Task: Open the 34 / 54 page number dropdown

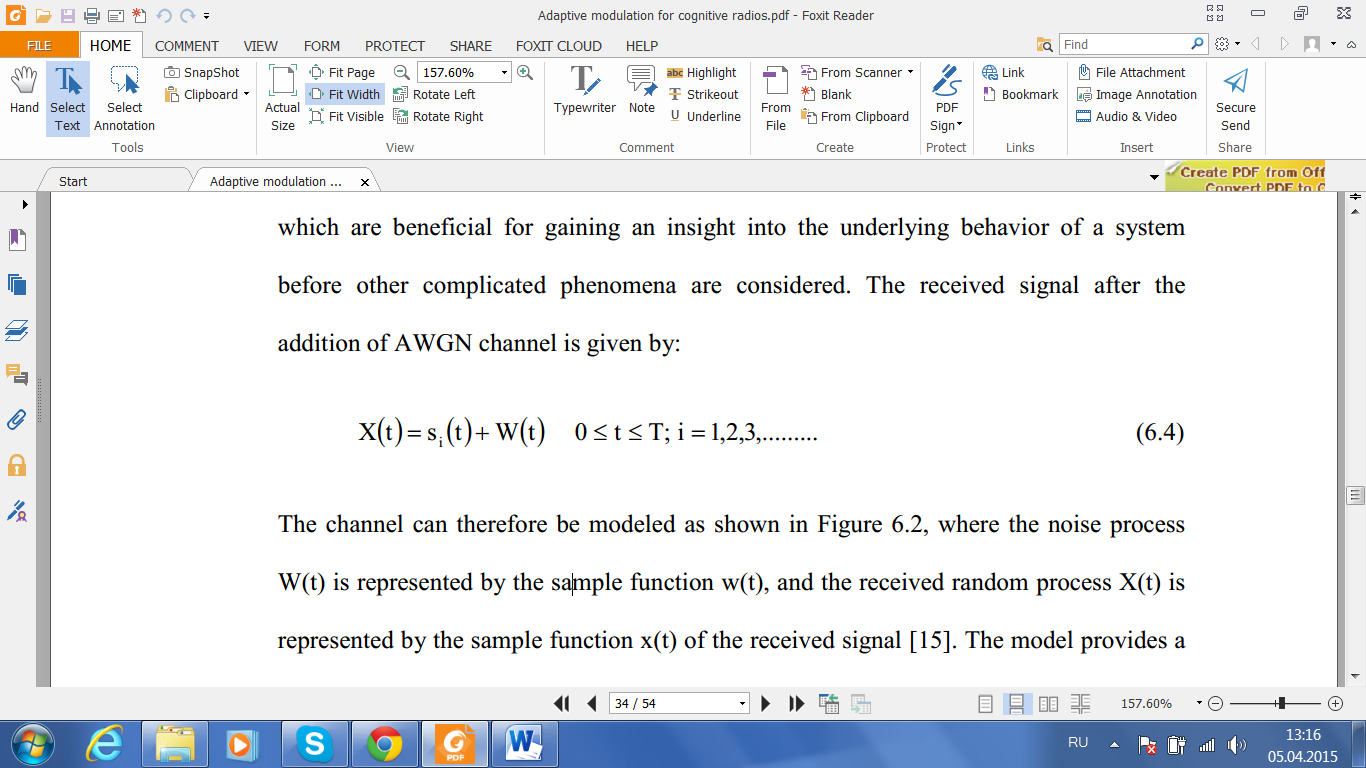Action: [x=742, y=704]
